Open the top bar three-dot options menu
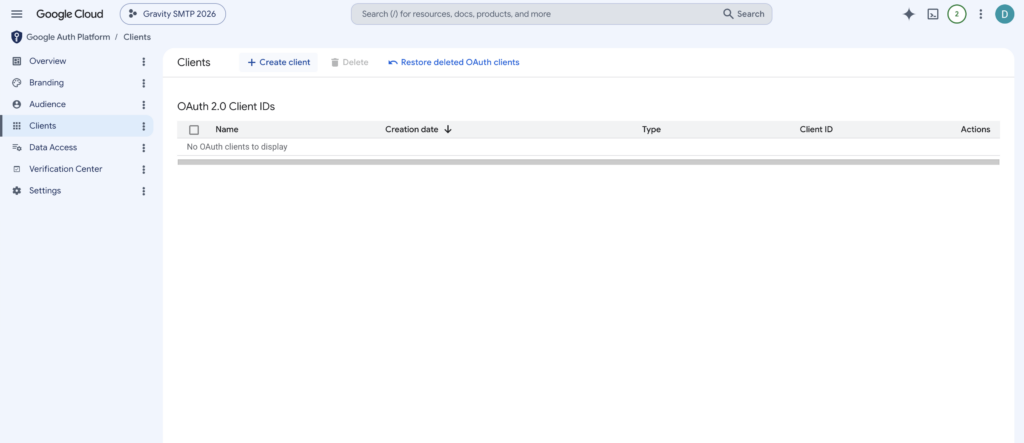 pos(980,14)
